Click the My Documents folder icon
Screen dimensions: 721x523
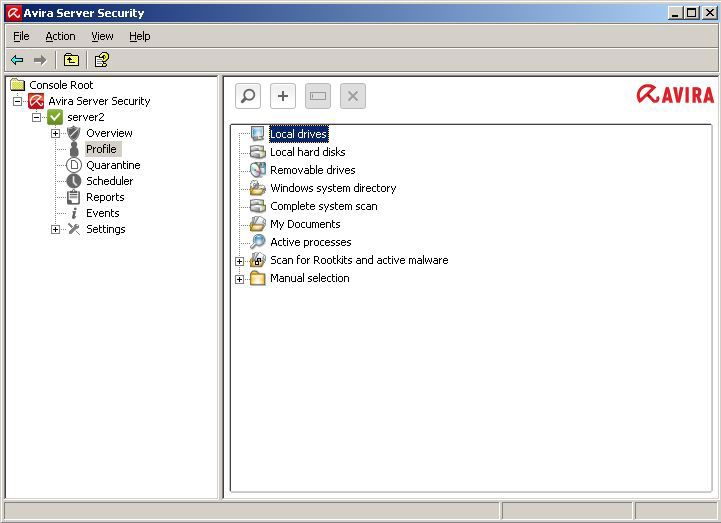pos(258,224)
